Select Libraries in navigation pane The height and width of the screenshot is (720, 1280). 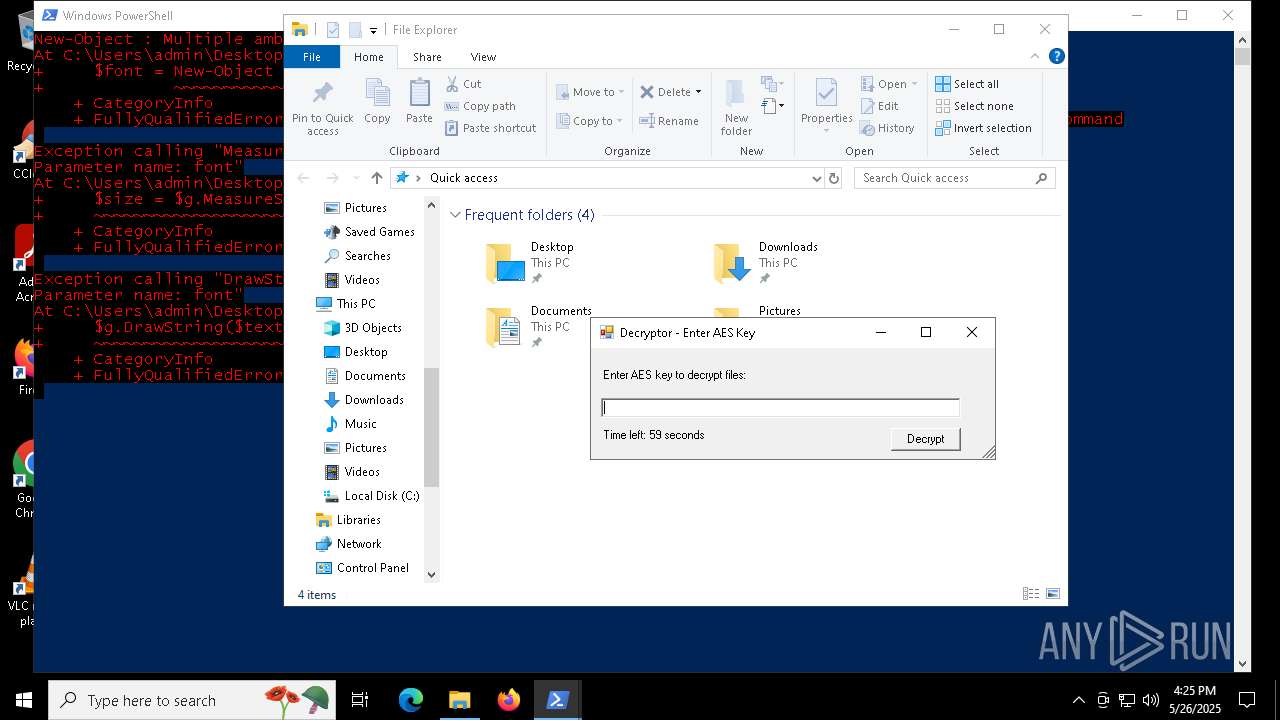tap(348, 520)
